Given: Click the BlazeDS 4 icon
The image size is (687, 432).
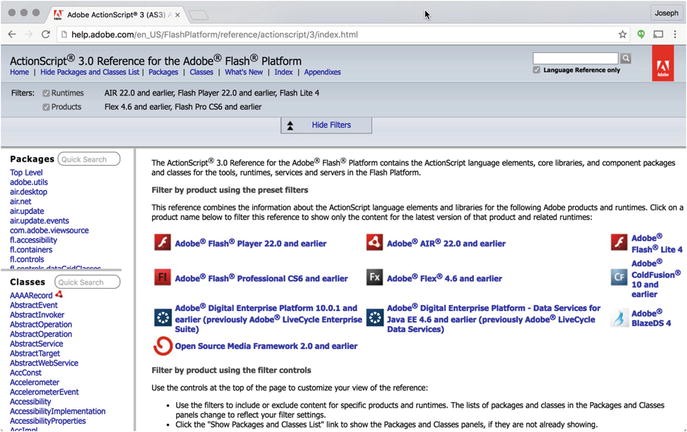Looking at the screenshot, I should pyautogui.click(x=619, y=318).
